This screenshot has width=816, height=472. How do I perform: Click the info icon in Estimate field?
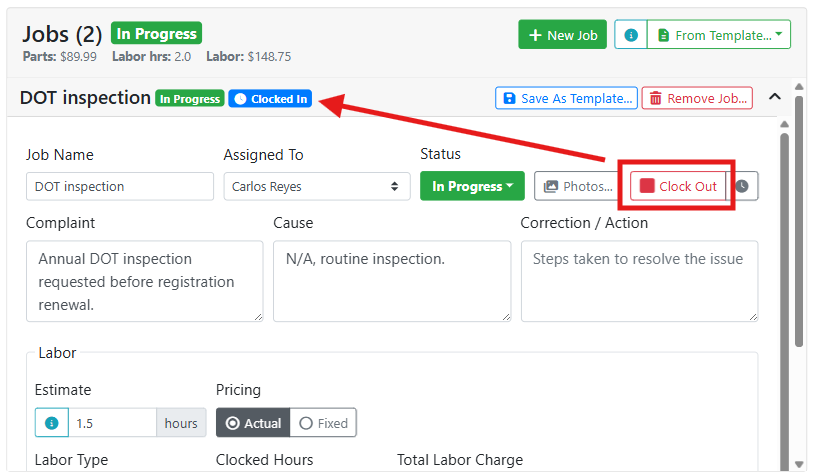(x=52, y=423)
